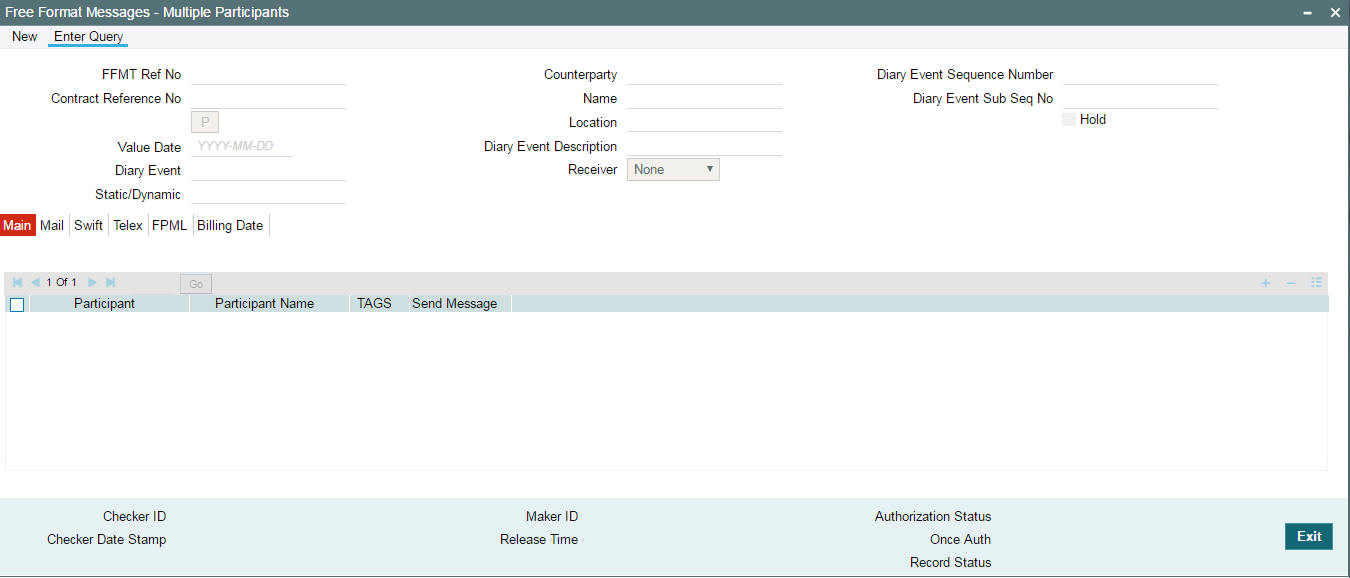The image size is (1350, 578).
Task: Click New in the menu bar
Action: point(25,37)
